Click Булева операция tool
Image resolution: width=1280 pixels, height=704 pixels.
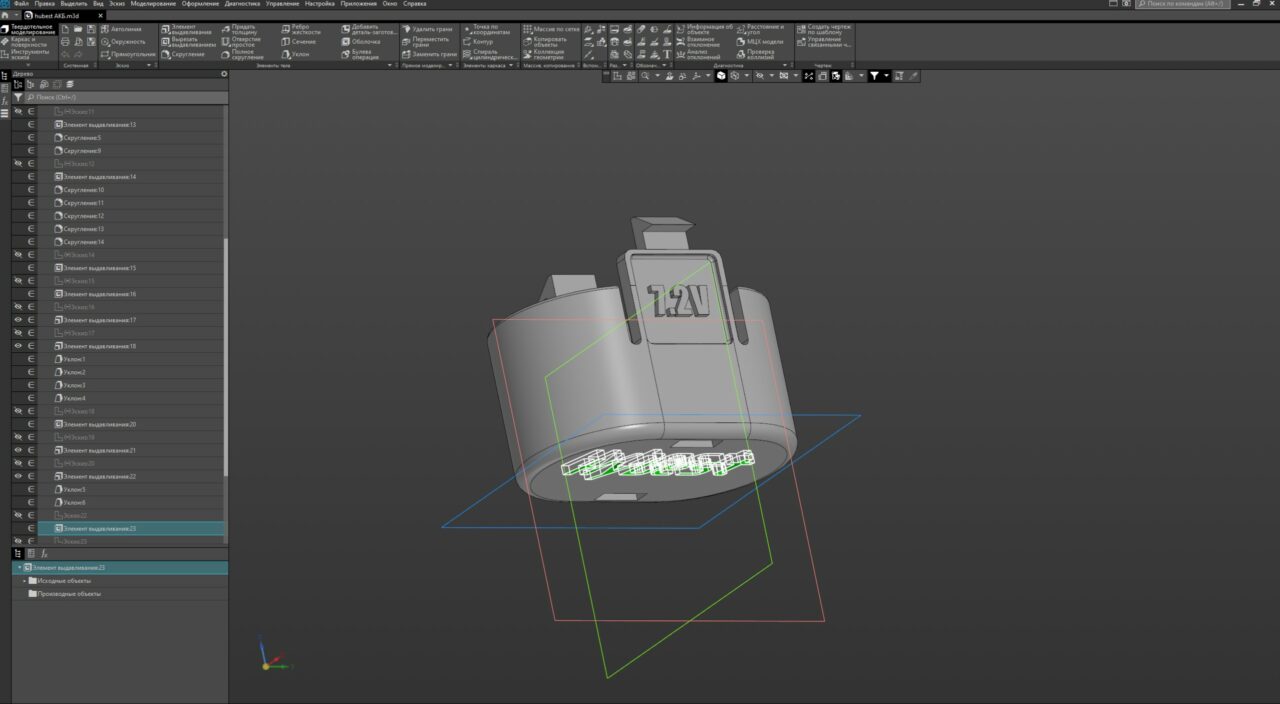[x=360, y=54]
